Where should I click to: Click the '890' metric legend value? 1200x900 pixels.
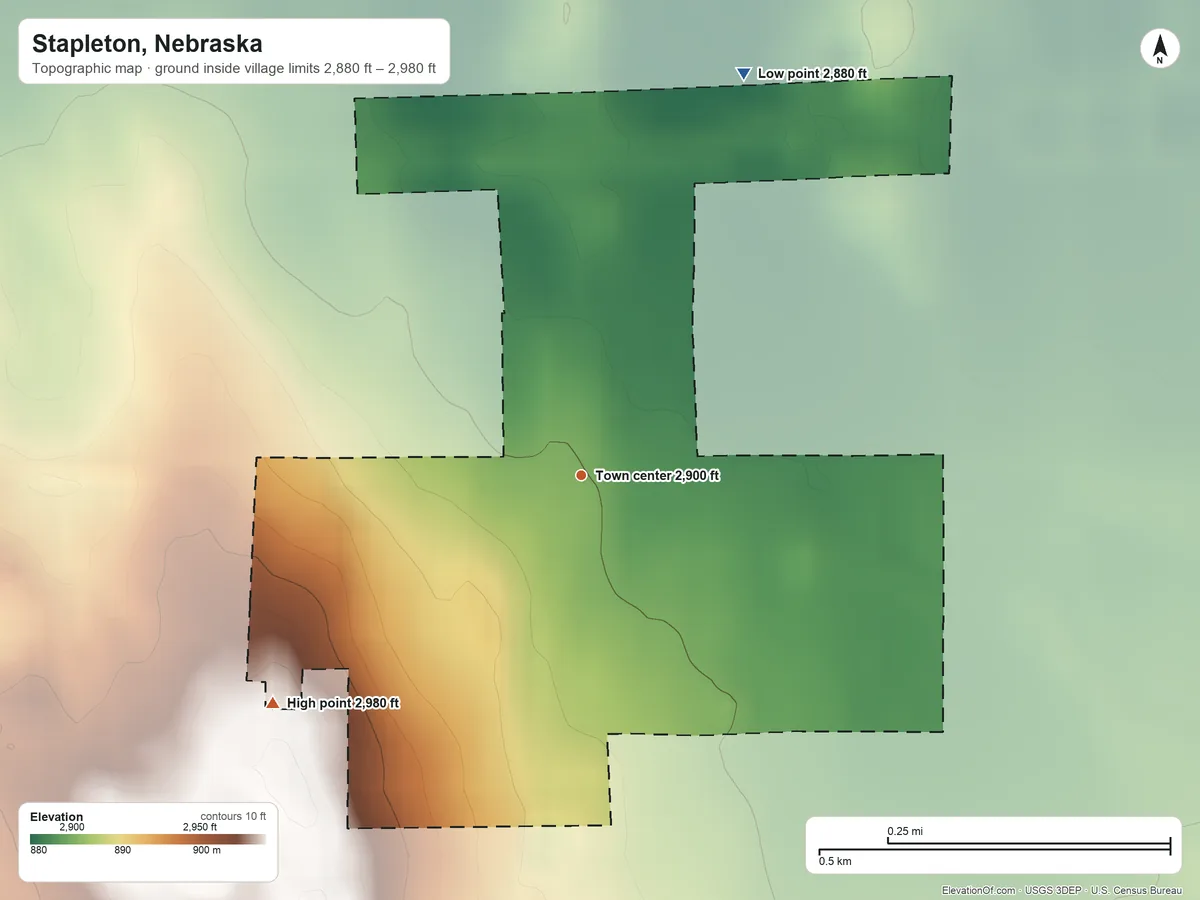(x=122, y=851)
